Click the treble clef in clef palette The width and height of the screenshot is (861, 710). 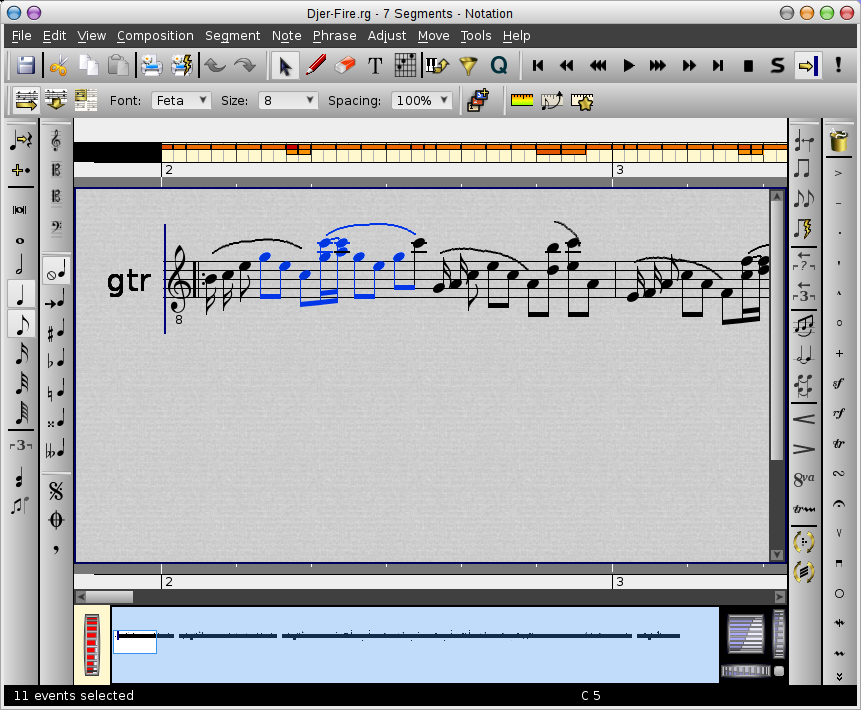55,141
